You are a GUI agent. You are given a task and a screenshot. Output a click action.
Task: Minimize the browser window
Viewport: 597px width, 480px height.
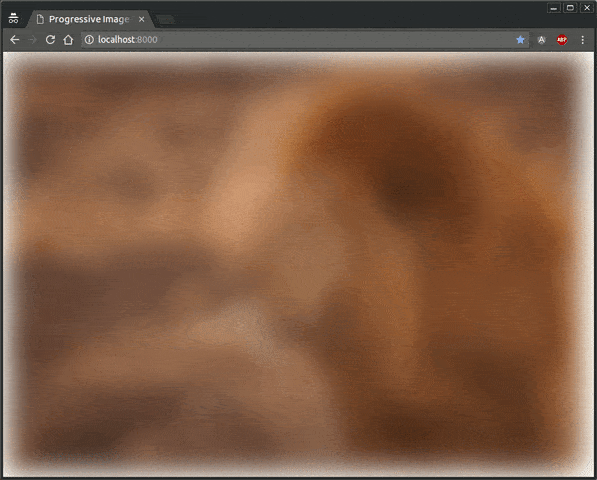pos(554,8)
